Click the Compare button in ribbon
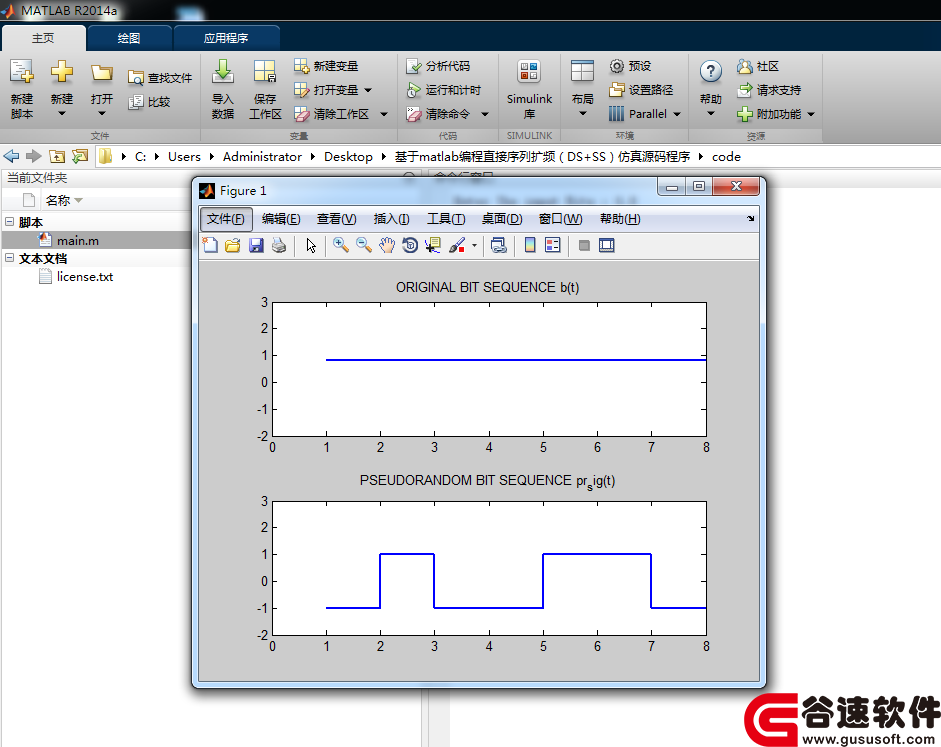 coord(149,102)
